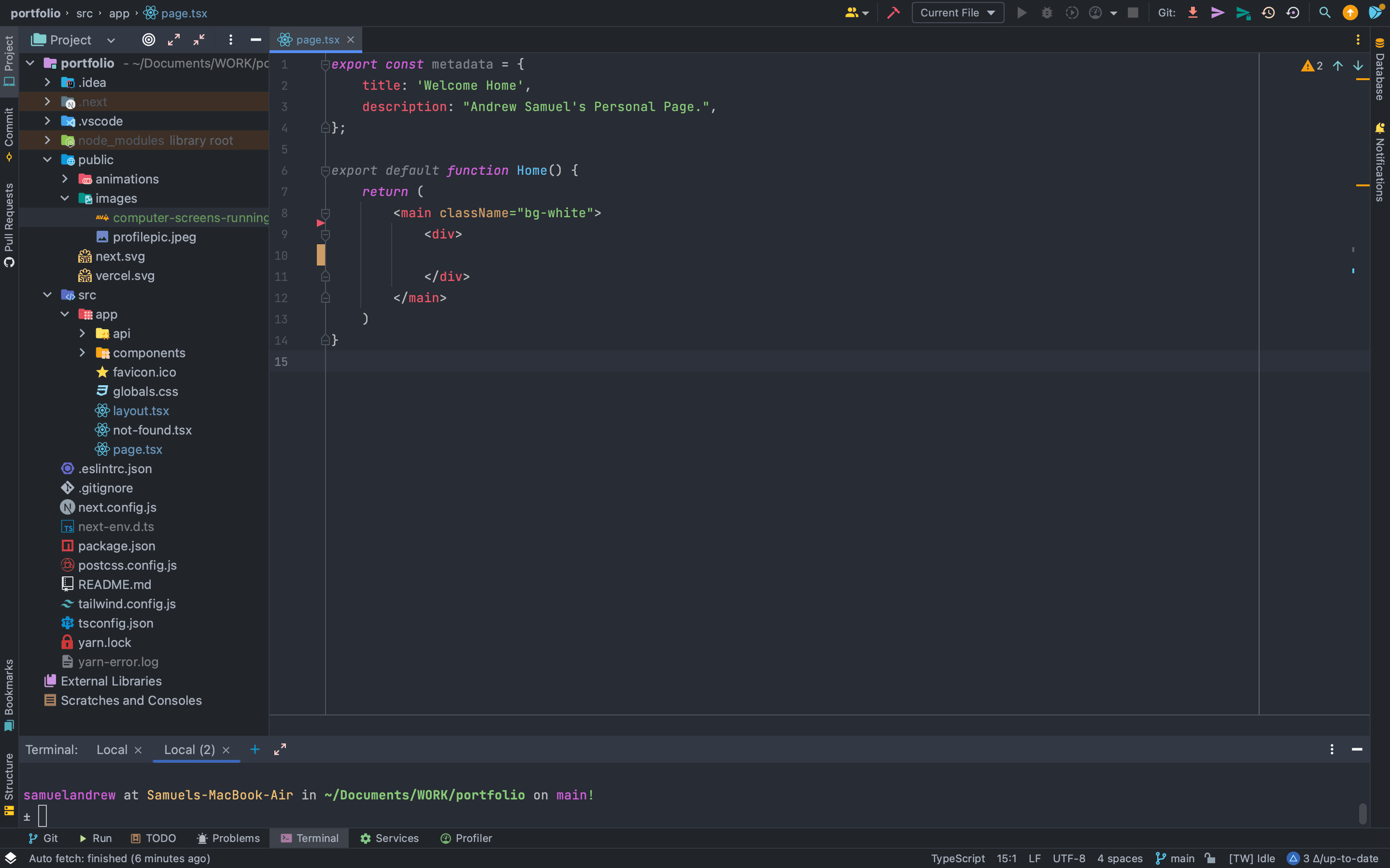This screenshot has width=1390, height=868.
Task: Switch to the Local terminal tab
Action: click(x=112, y=750)
